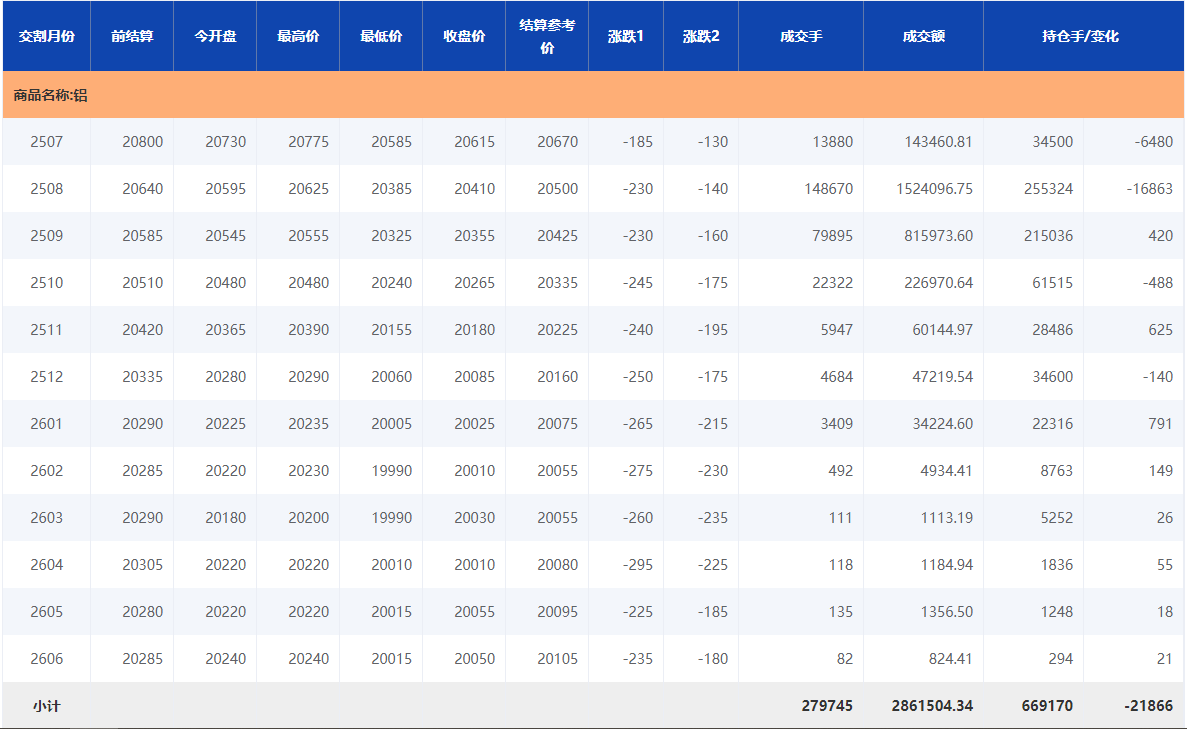Click the 最高价 column header
The width and height of the screenshot is (1187, 729).
coord(298,36)
